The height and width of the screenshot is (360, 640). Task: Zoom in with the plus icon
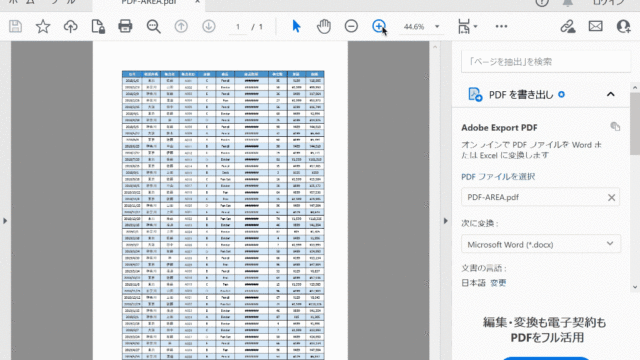(379, 27)
